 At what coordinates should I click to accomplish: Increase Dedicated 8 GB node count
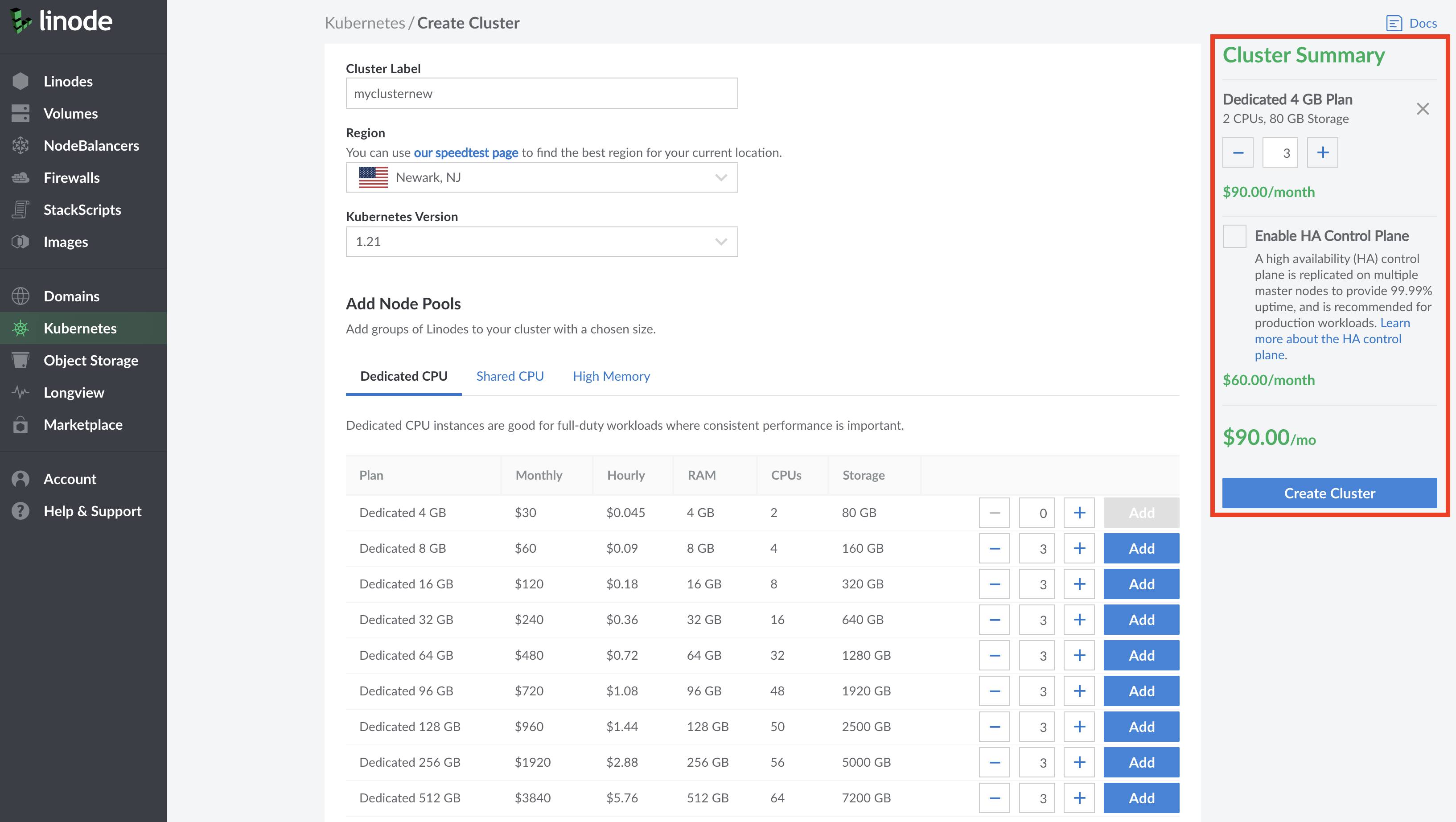coord(1079,548)
